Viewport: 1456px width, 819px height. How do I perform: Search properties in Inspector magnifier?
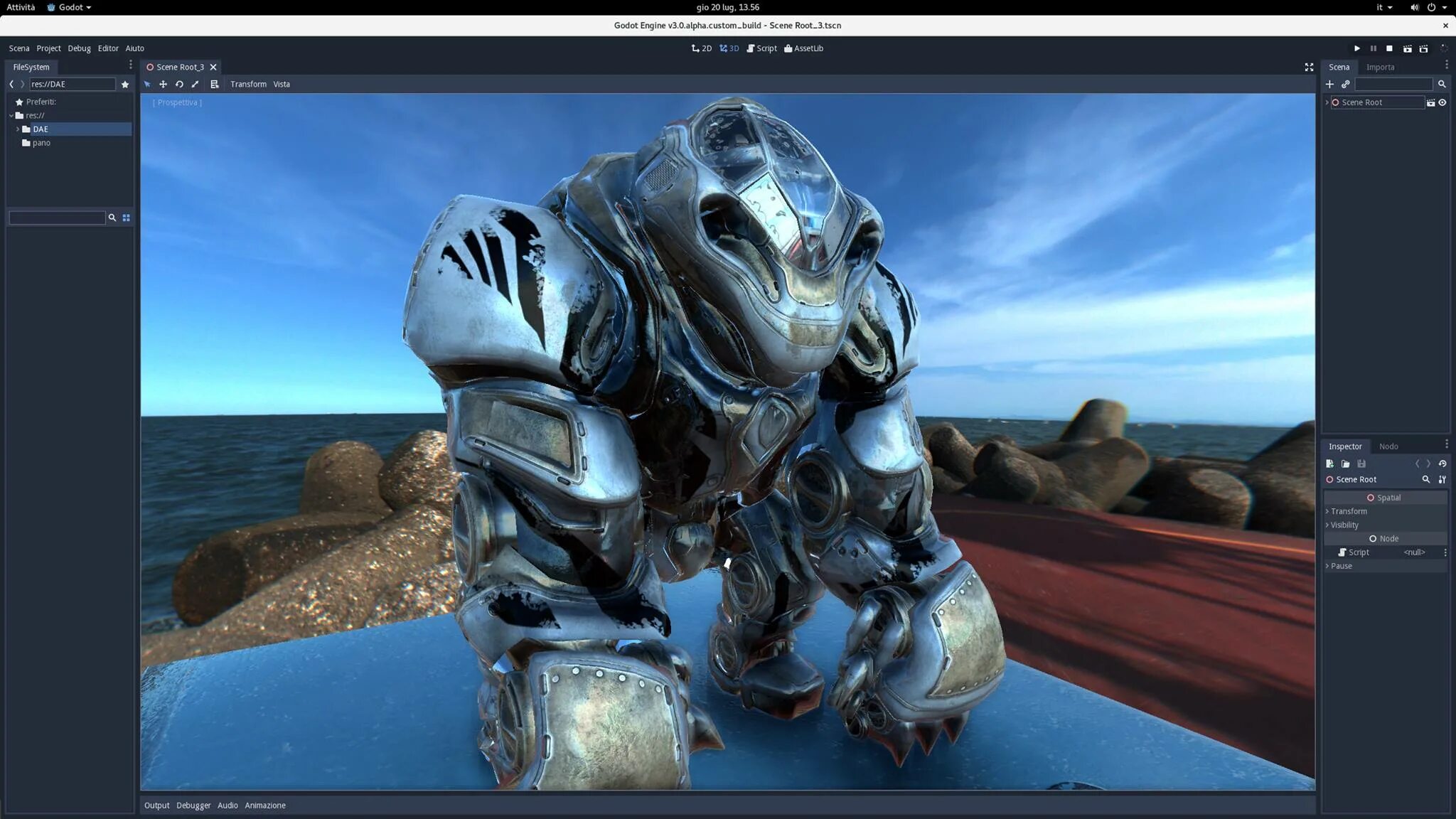[x=1425, y=479]
